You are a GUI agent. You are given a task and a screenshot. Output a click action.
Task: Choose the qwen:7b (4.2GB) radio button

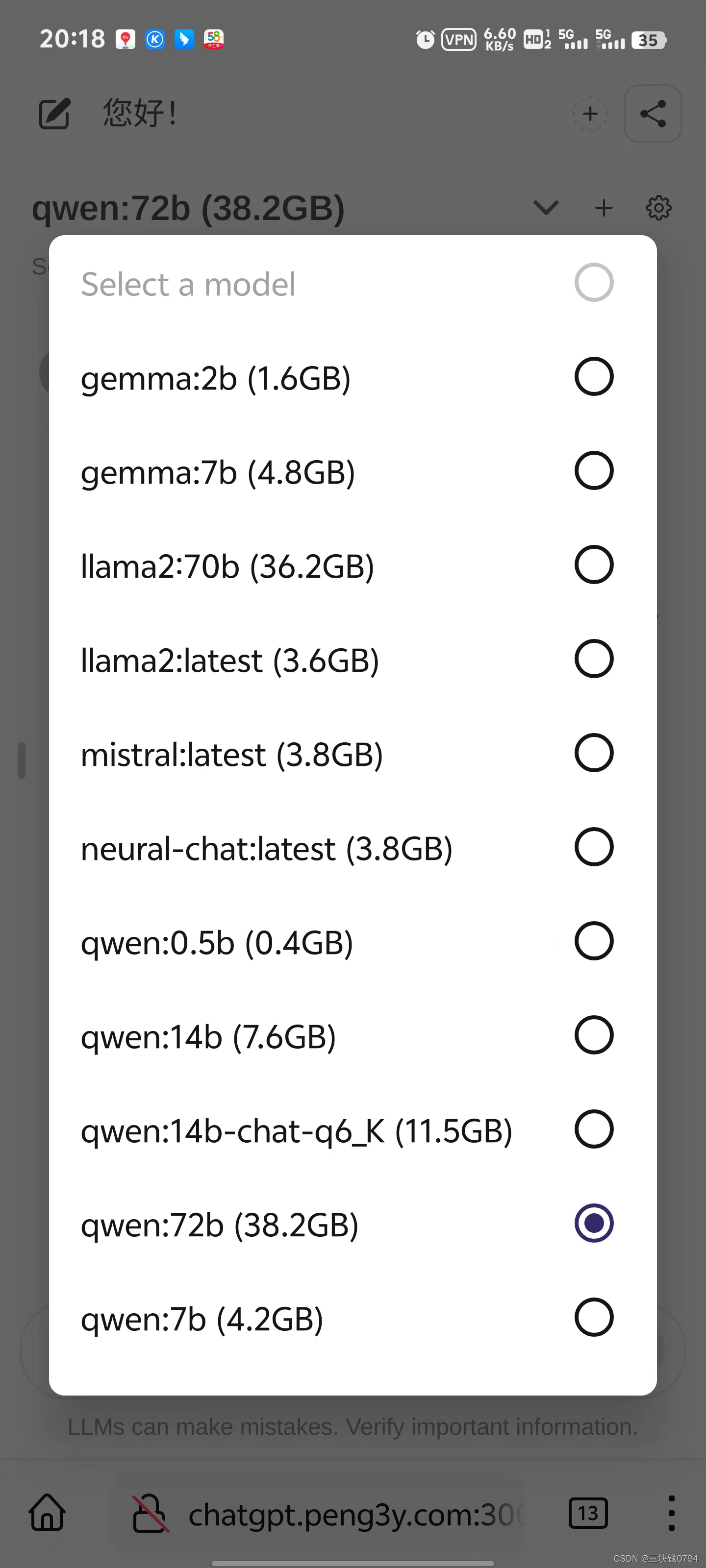click(593, 1318)
